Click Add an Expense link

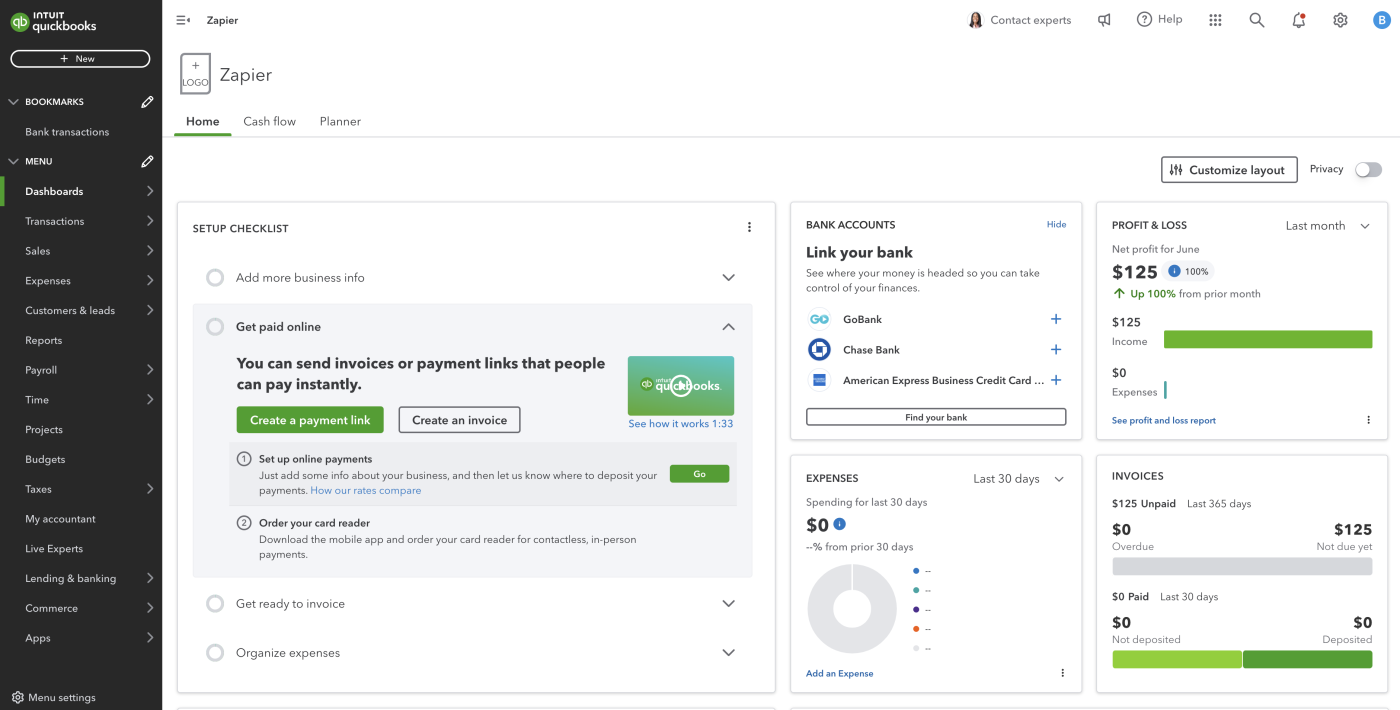pos(839,674)
